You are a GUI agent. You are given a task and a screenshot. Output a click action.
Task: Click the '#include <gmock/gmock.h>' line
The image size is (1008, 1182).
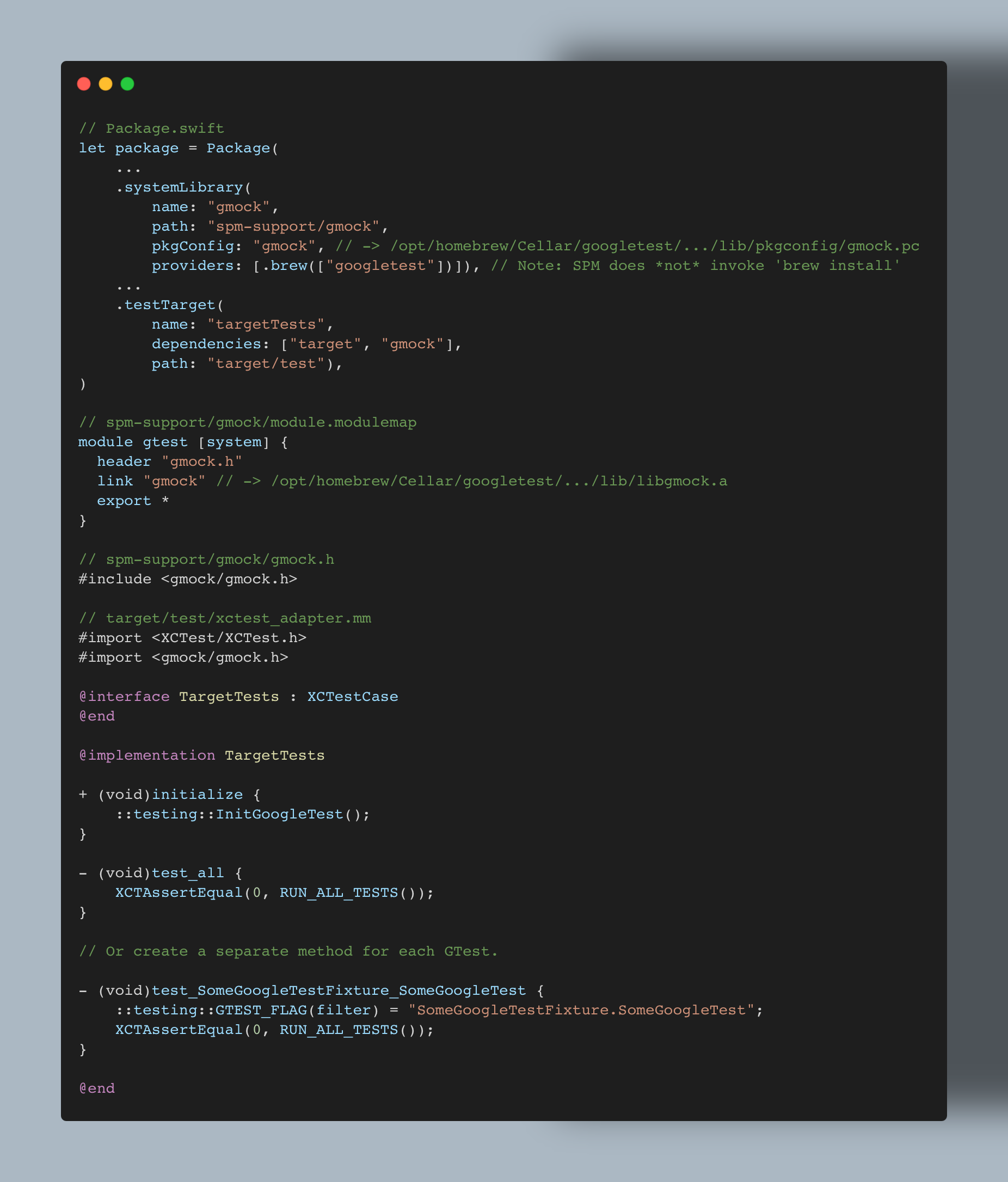188,579
